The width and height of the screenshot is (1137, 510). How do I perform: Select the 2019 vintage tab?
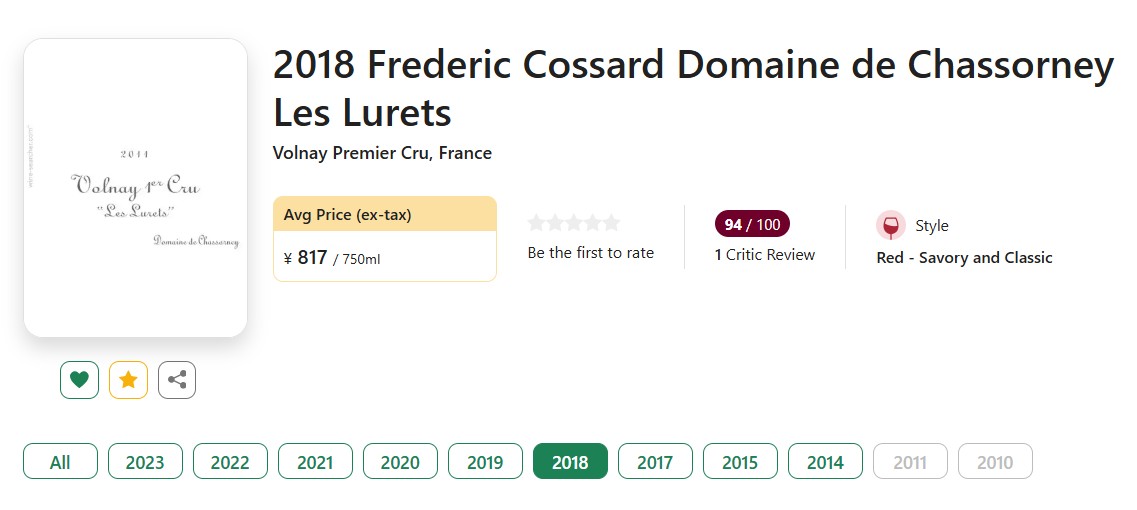485,462
